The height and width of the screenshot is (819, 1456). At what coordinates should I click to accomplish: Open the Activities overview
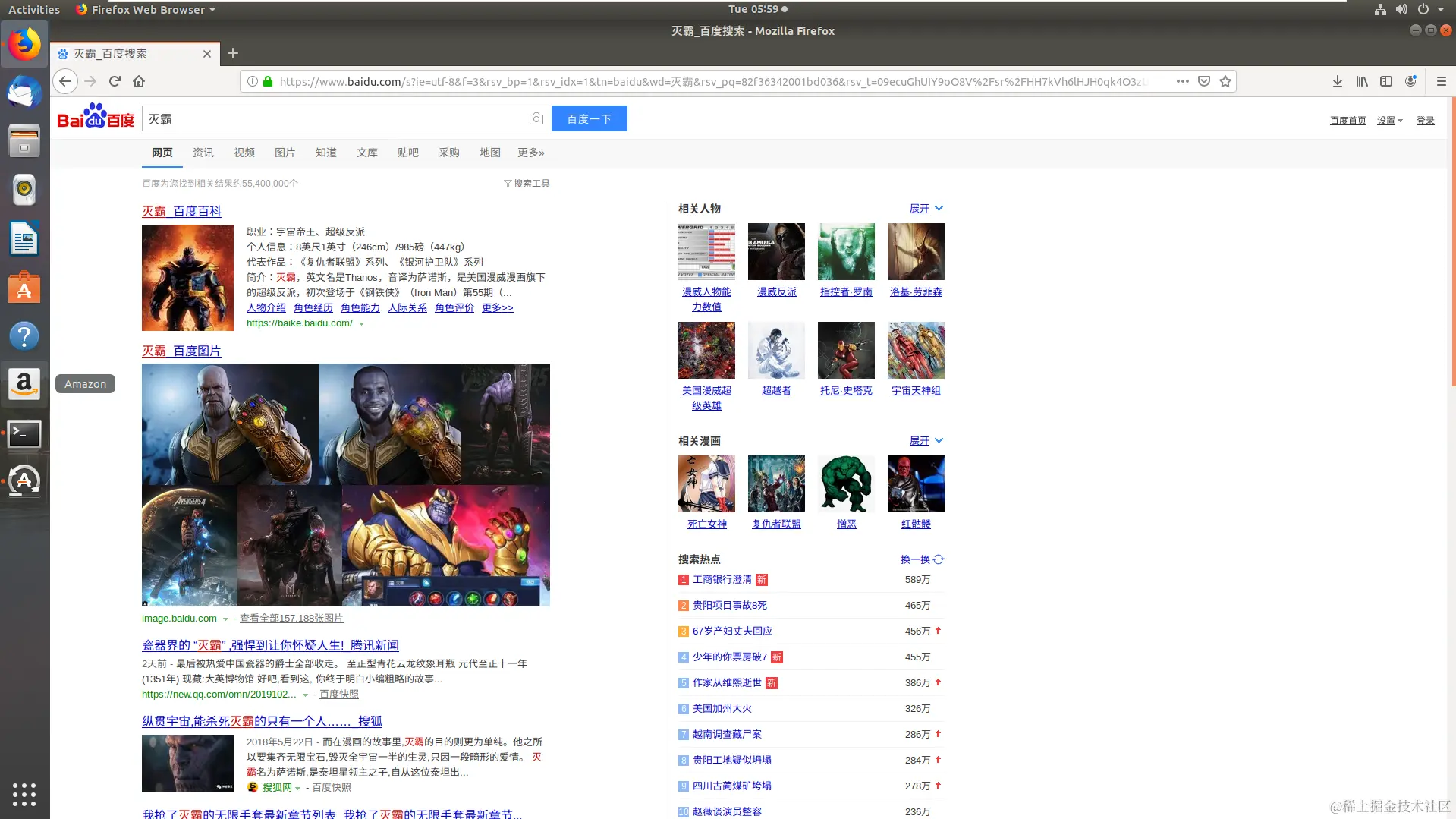coord(34,9)
